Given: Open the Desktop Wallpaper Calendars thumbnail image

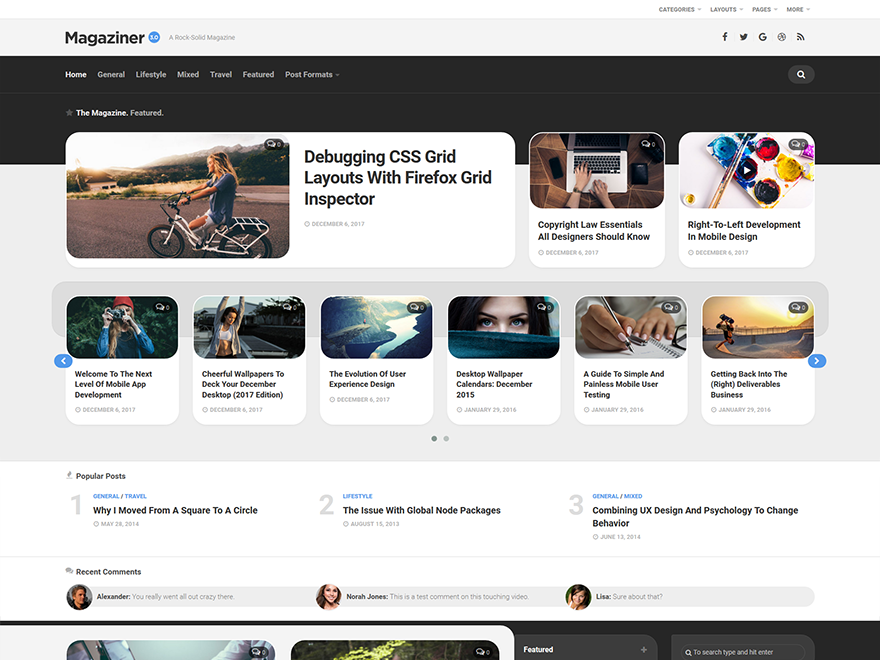Looking at the screenshot, I should (x=503, y=327).
